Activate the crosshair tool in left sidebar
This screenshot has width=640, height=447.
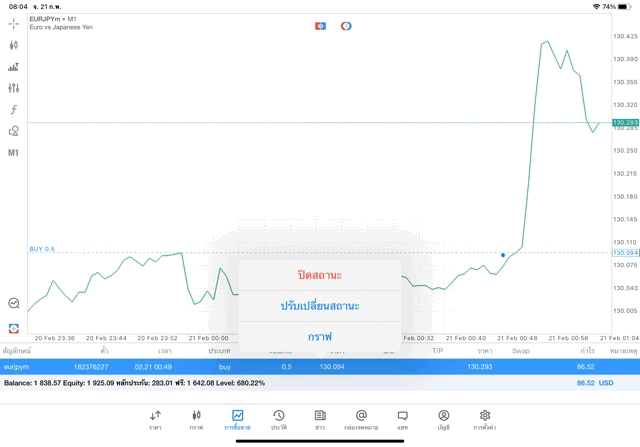click(14, 23)
